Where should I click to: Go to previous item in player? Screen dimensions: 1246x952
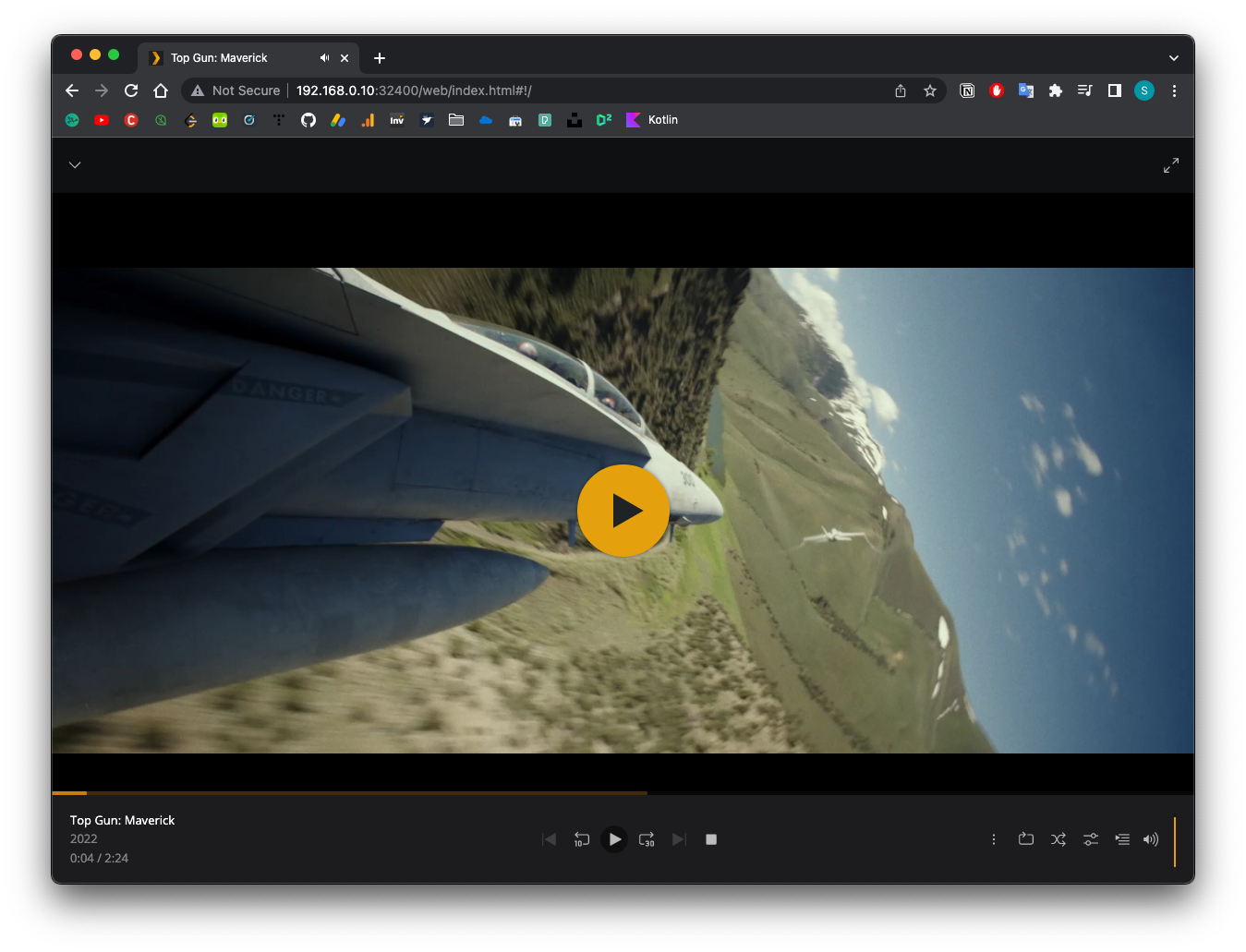[x=550, y=839]
